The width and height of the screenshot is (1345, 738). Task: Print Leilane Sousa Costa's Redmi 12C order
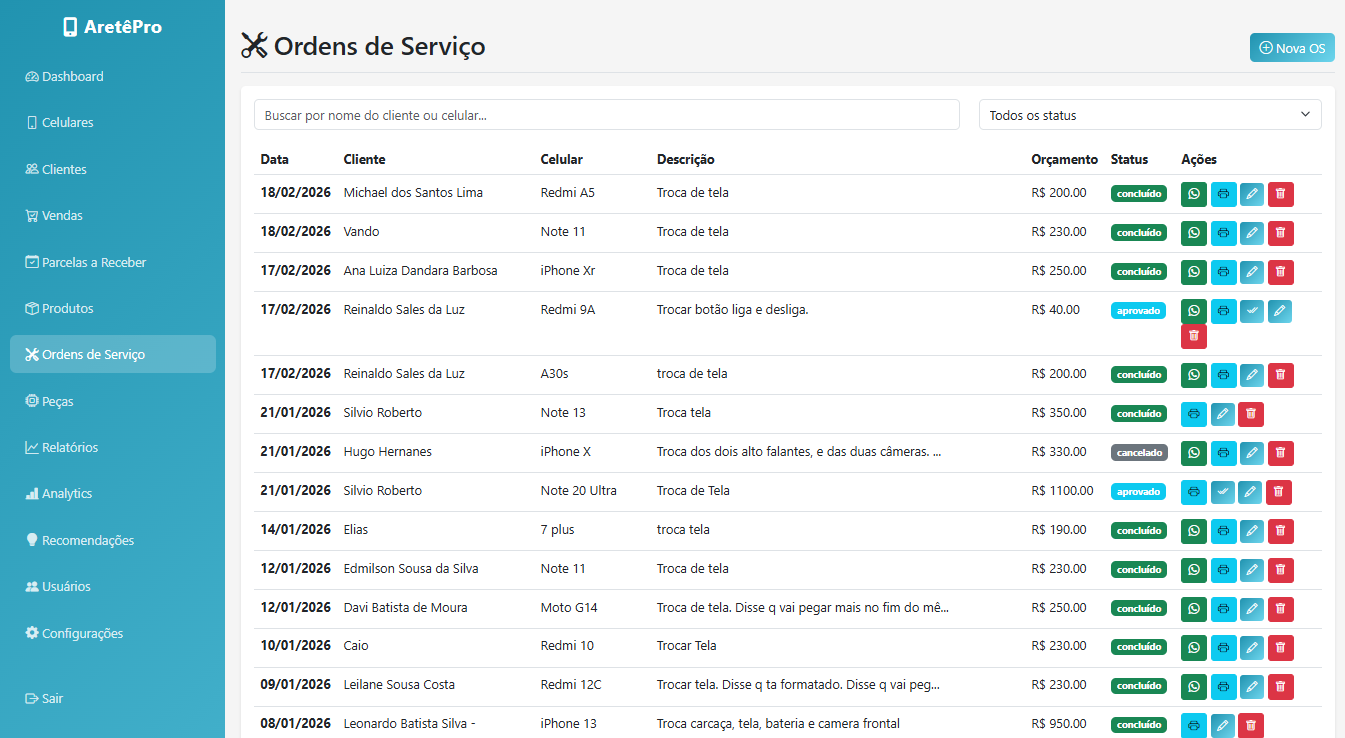[1223, 687]
